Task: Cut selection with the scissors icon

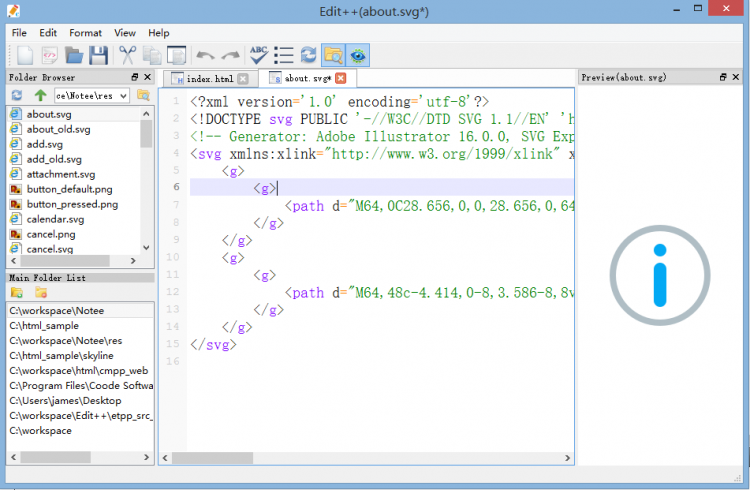Action: pos(128,55)
